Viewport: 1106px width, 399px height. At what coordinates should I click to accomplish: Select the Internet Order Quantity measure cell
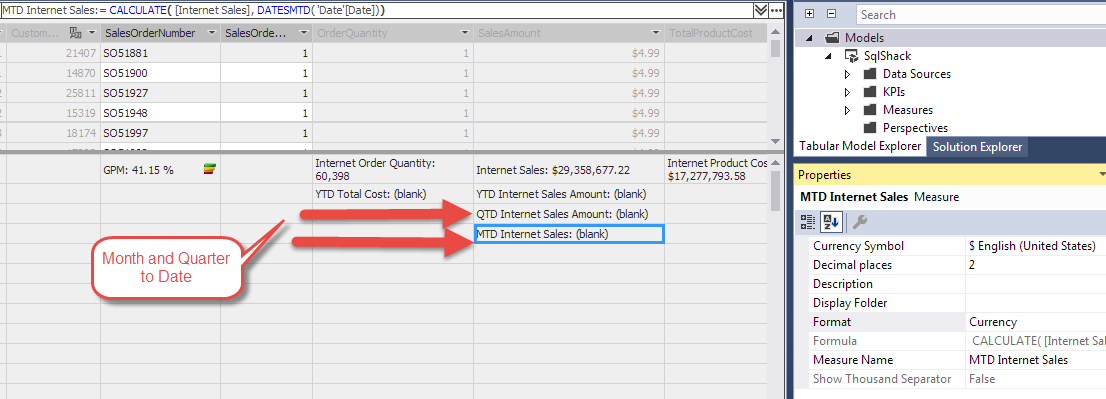point(393,169)
